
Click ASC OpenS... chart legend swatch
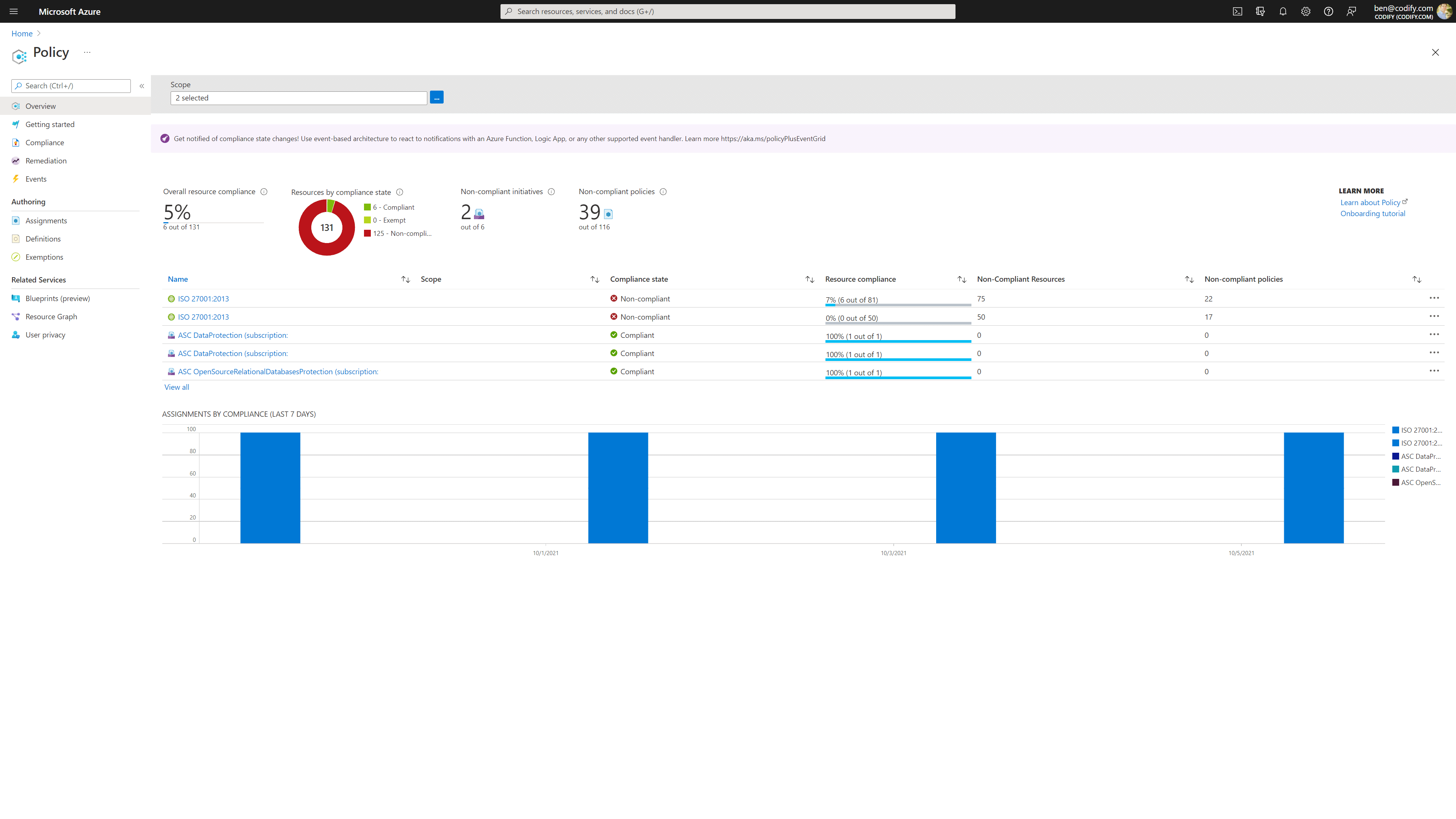(x=1395, y=482)
